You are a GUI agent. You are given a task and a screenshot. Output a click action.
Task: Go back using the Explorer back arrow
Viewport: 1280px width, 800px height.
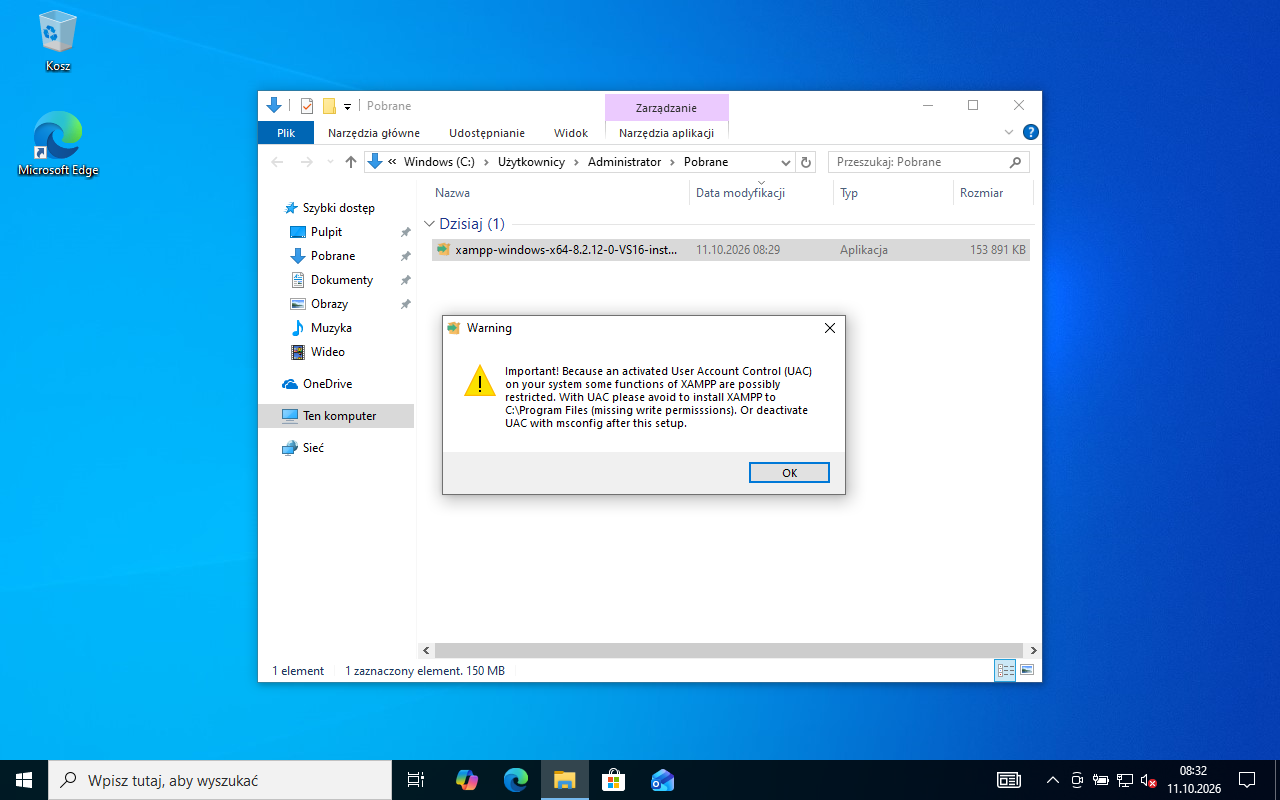click(277, 162)
